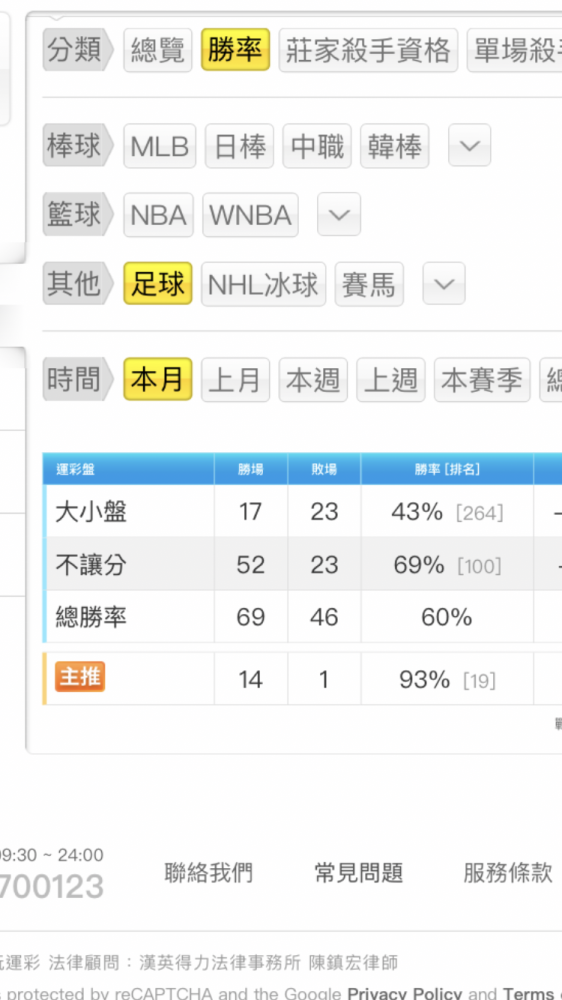
Task: Select the 總覽 category tab
Action: click(158, 50)
